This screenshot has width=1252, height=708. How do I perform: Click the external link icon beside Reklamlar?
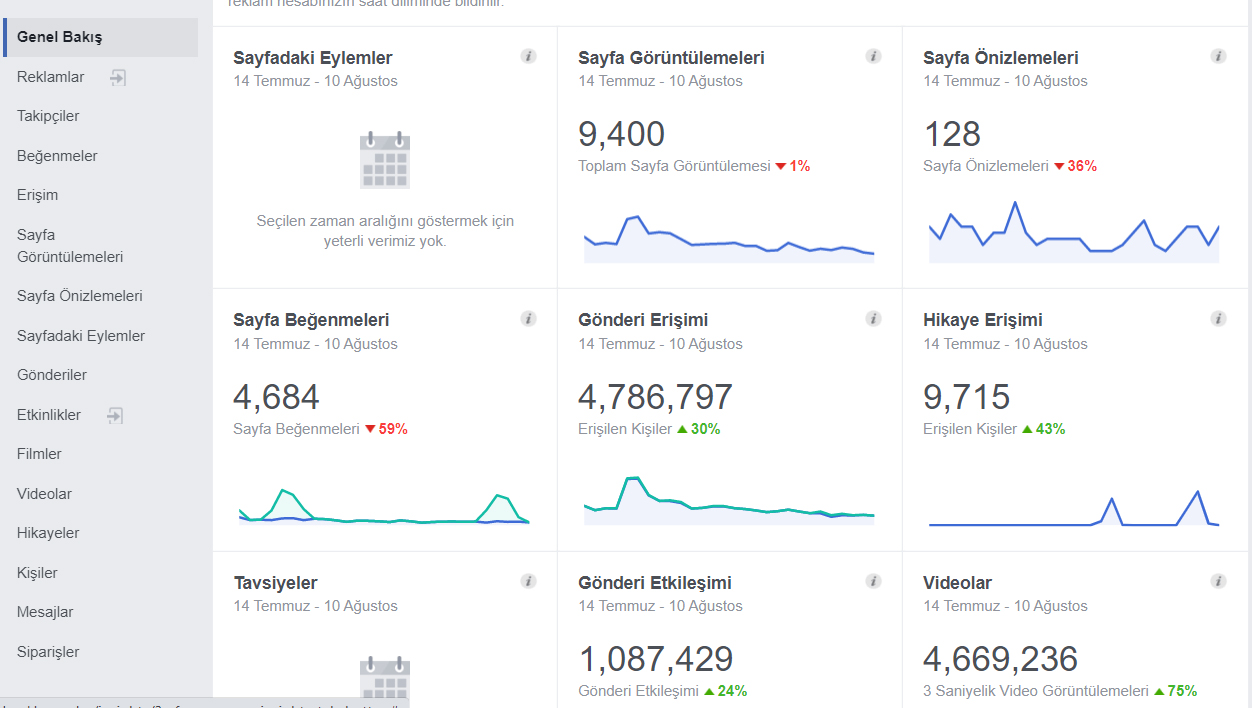pyautogui.click(x=117, y=77)
